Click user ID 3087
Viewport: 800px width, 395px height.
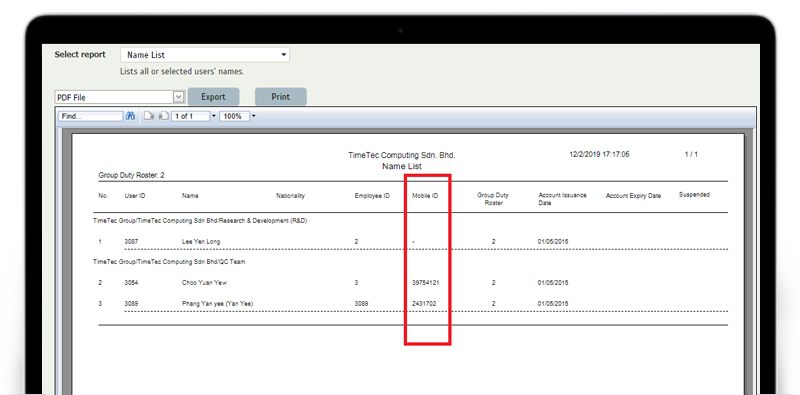[131, 241]
